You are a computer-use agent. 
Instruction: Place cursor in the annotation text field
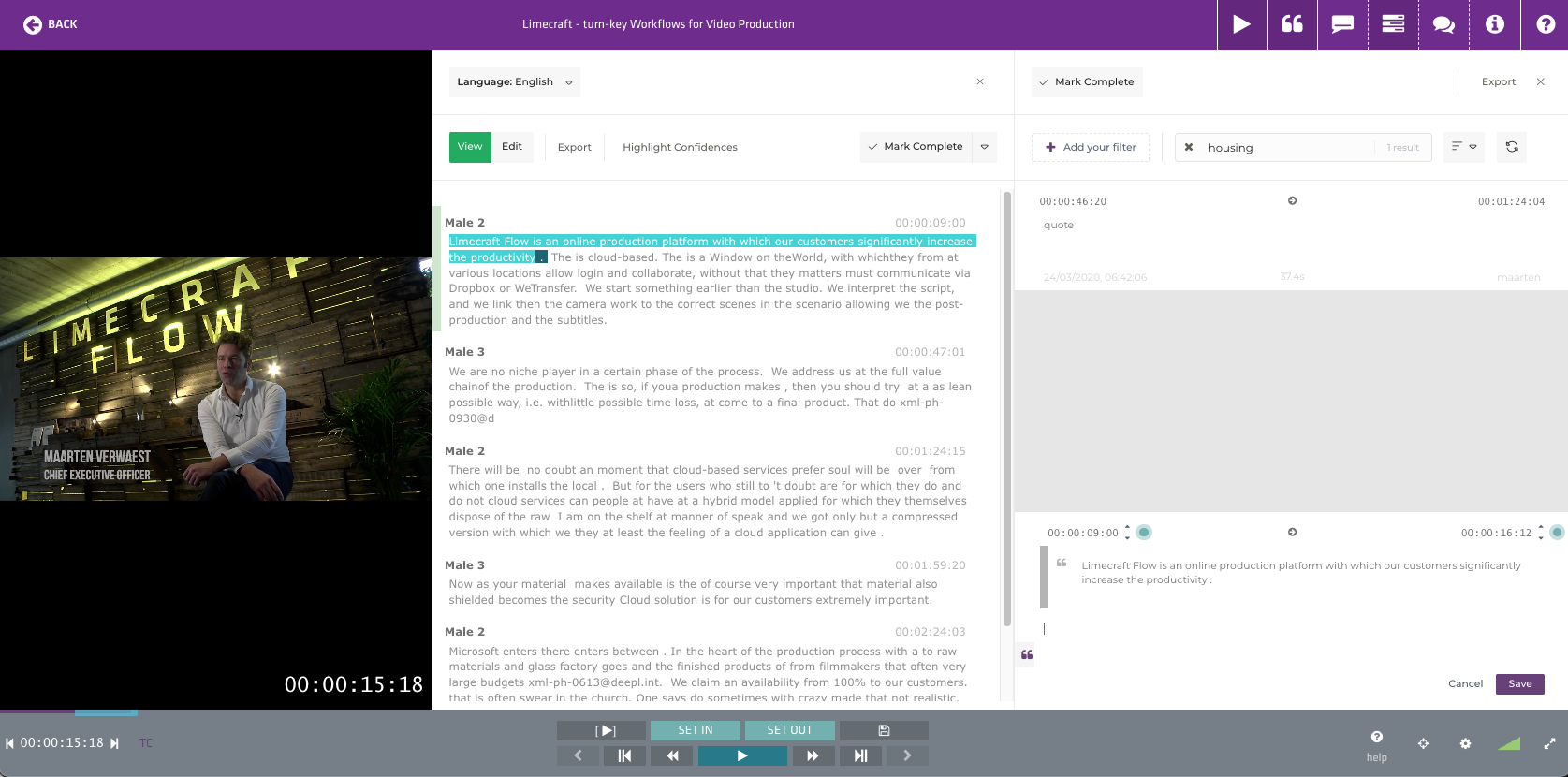click(1292, 629)
